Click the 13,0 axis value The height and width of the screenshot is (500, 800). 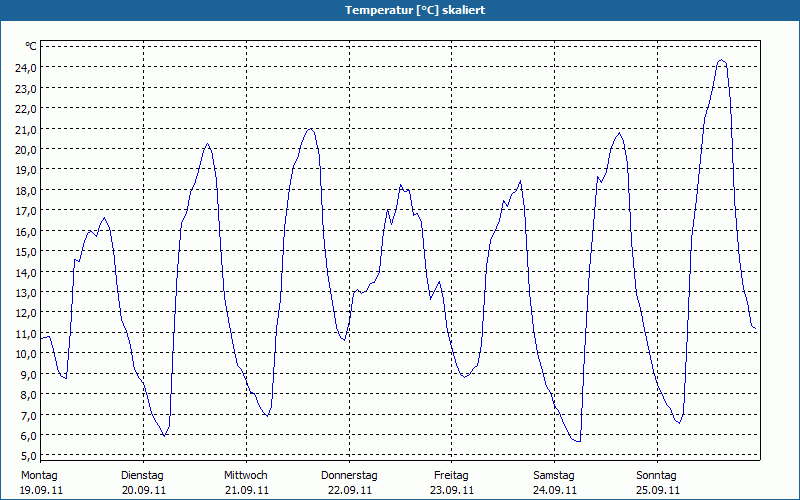[26, 292]
